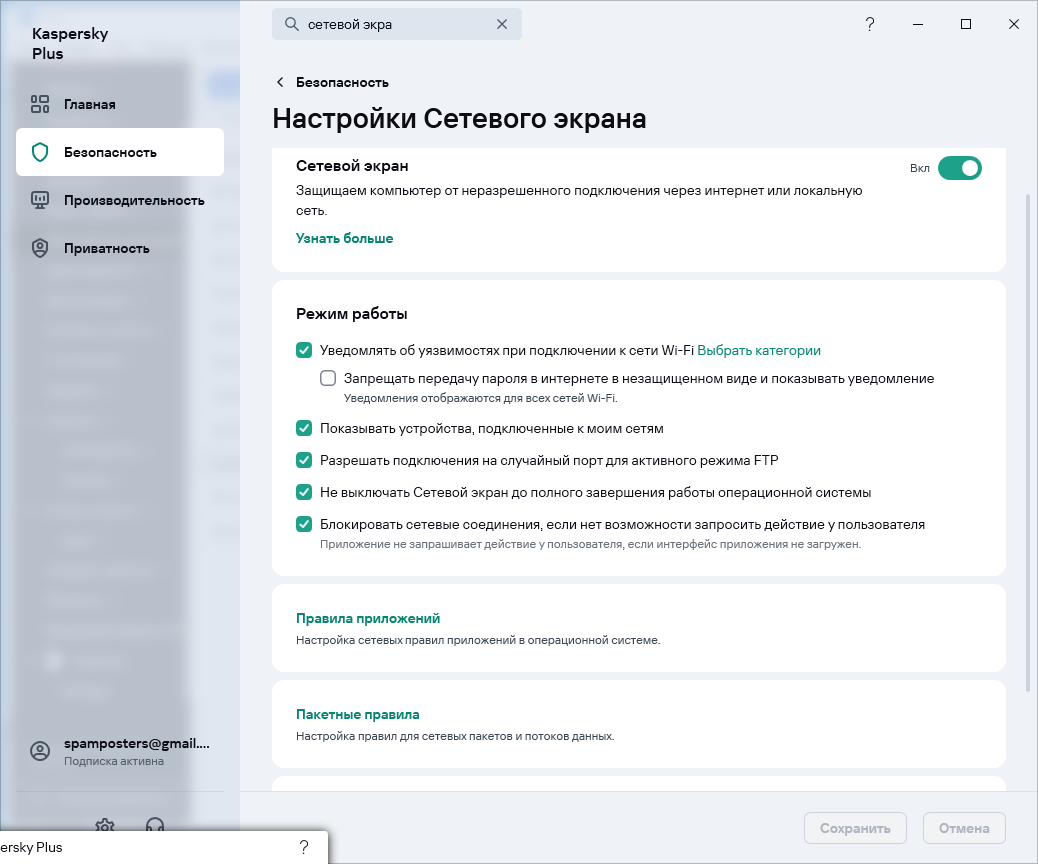Click the Производительность monitor icon
Viewport: 1038px width, 864px height.
click(40, 200)
